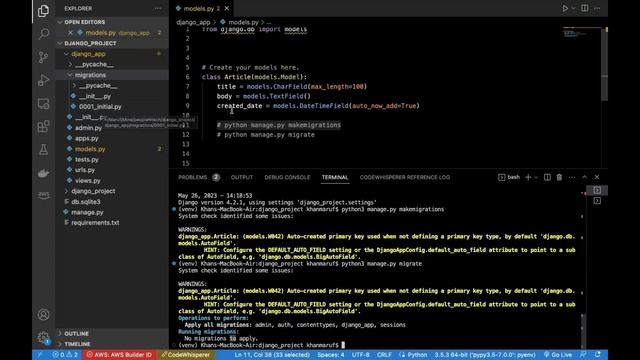Open the AWS Toolkit view

[x=43, y=195]
